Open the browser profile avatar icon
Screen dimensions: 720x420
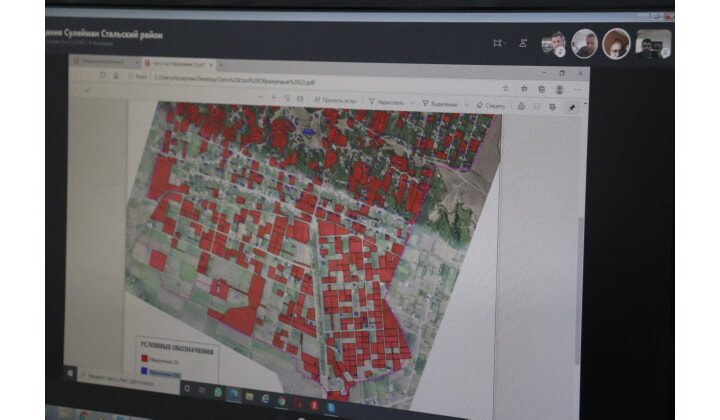tap(558, 89)
